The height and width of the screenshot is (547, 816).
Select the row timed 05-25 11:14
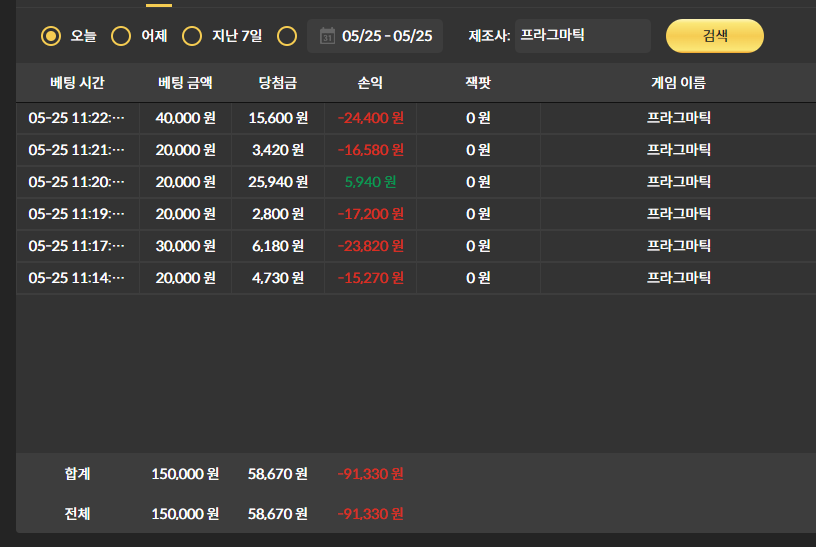416,278
